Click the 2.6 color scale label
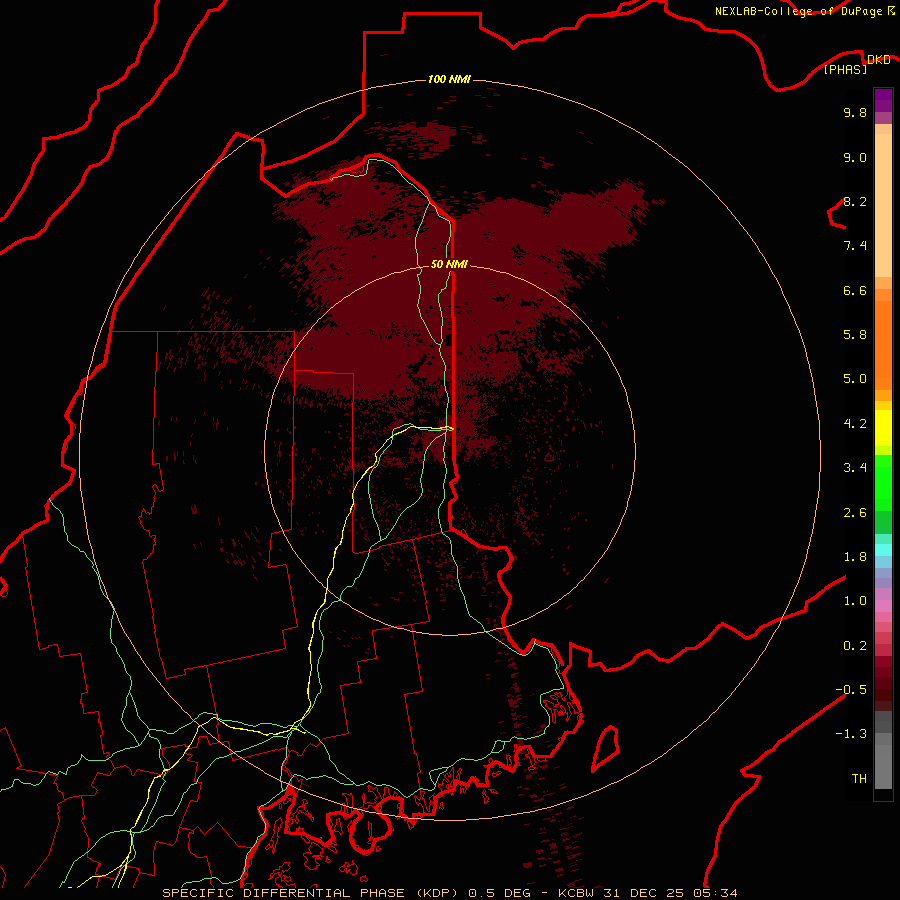This screenshot has height=900, width=900. click(x=855, y=513)
